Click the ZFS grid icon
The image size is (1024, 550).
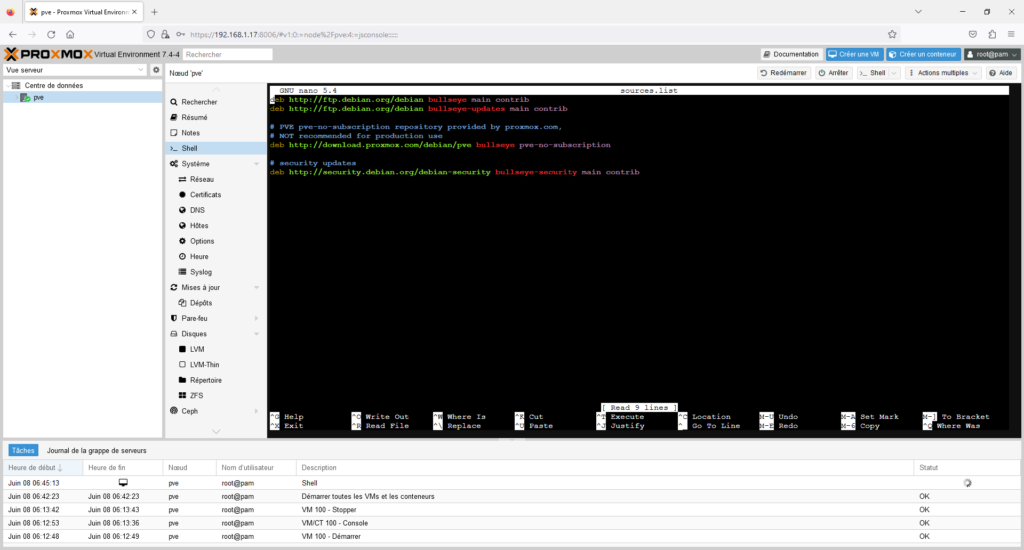tap(182, 396)
